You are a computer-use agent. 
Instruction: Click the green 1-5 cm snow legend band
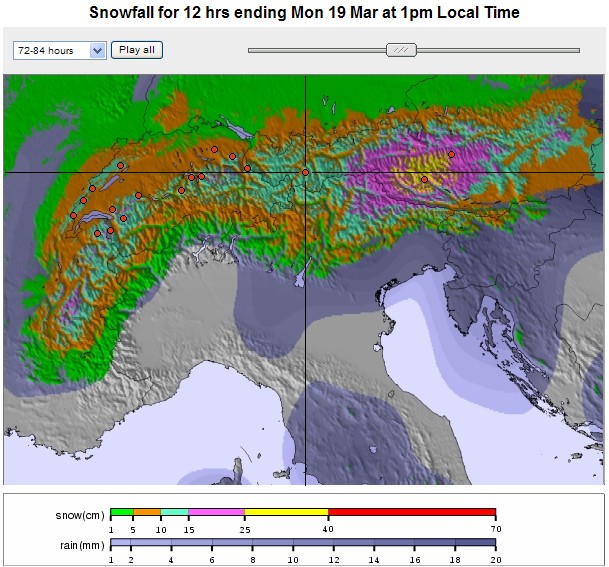pos(121,512)
